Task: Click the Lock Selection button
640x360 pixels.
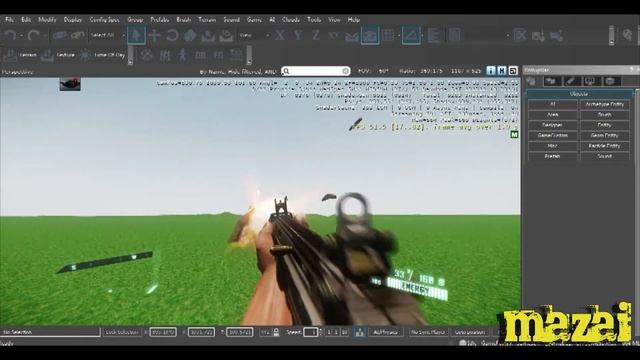Action: [122, 332]
